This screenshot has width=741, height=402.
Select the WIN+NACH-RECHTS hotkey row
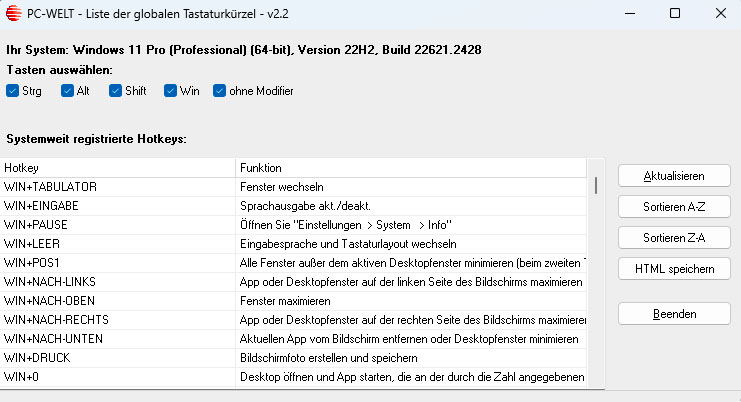point(293,320)
